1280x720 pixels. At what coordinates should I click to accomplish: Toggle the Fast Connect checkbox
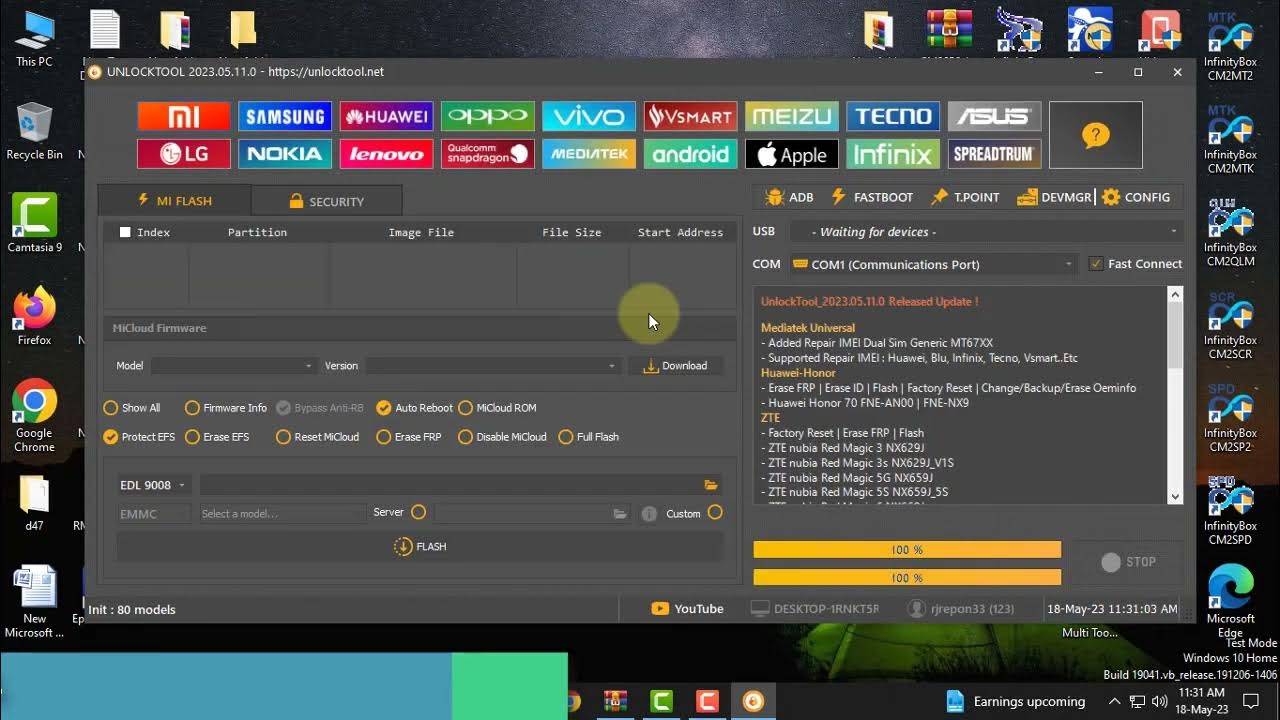pyautogui.click(x=1096, y=264)
